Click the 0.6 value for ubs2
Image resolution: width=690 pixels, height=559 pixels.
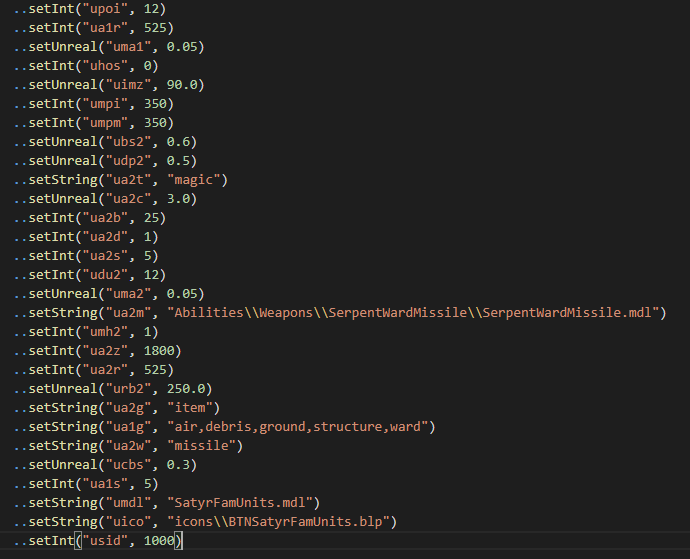click(x=178, y=142)
